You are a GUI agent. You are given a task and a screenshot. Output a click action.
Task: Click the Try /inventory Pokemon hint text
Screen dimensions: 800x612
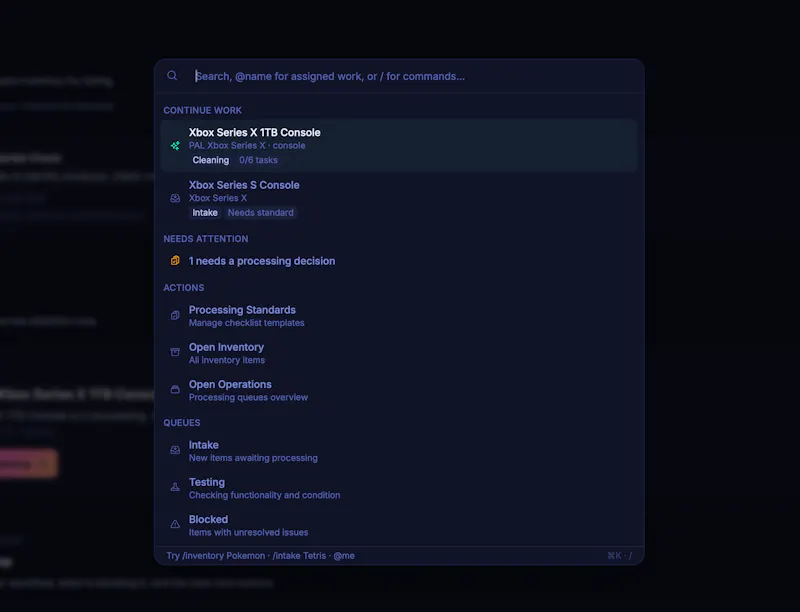(216, 556)
